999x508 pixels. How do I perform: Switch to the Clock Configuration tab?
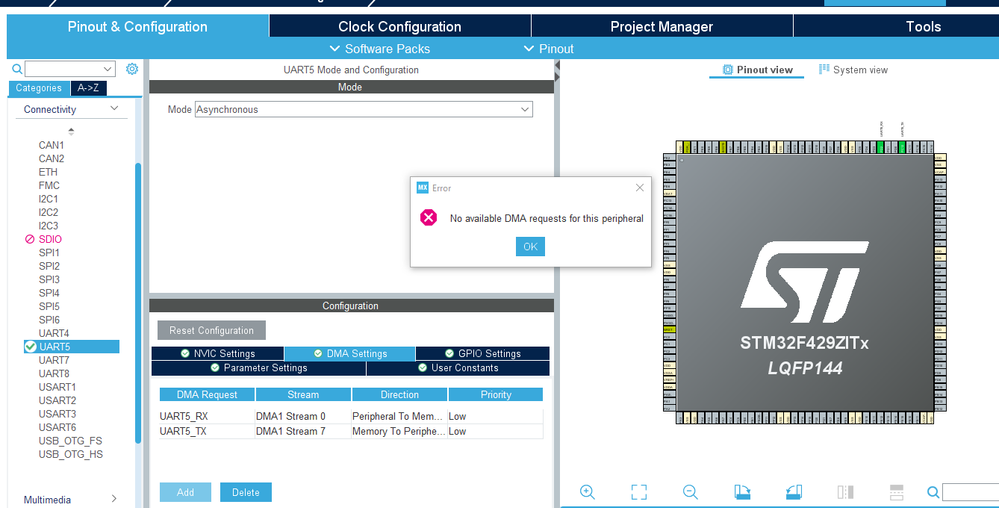(399, 27)
